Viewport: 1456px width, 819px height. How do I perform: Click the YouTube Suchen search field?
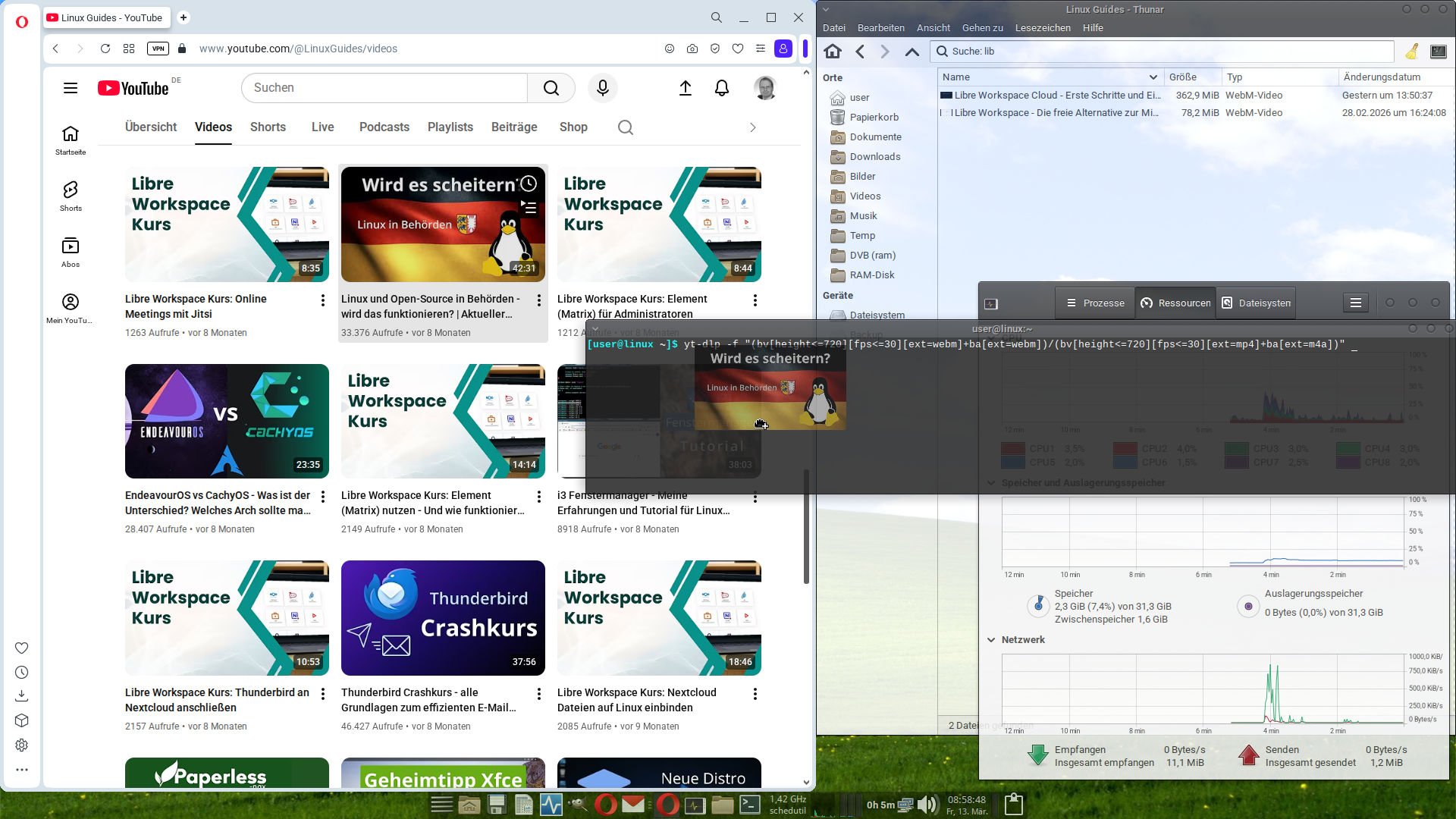384,88
